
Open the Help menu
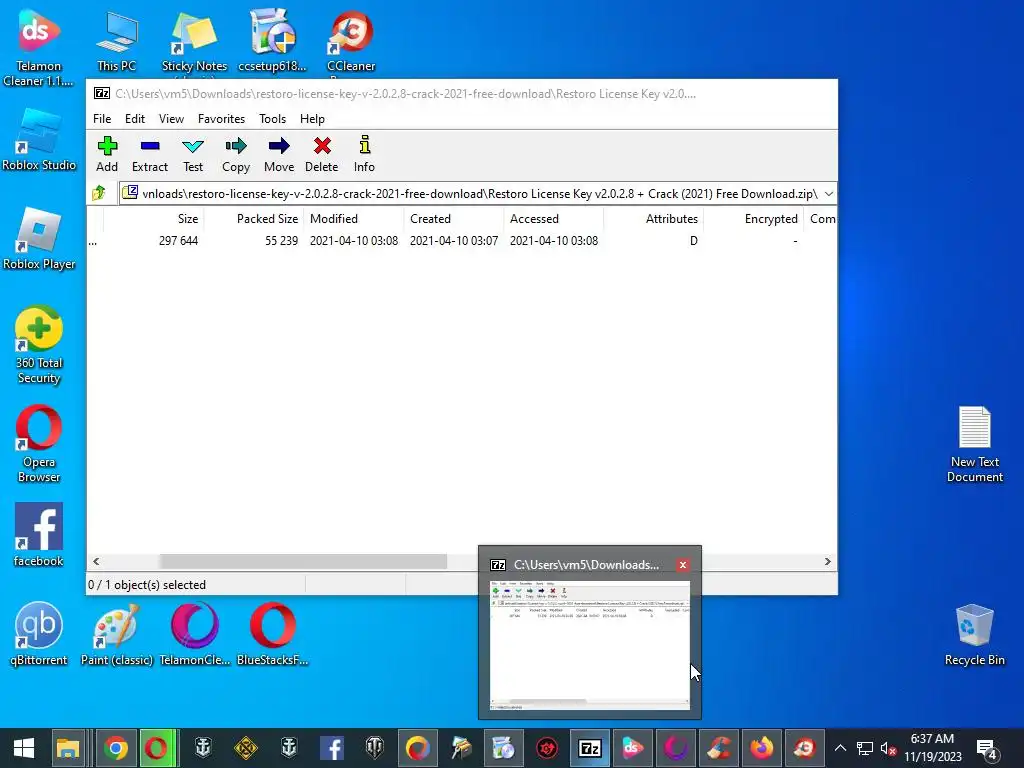click(312, 119)
